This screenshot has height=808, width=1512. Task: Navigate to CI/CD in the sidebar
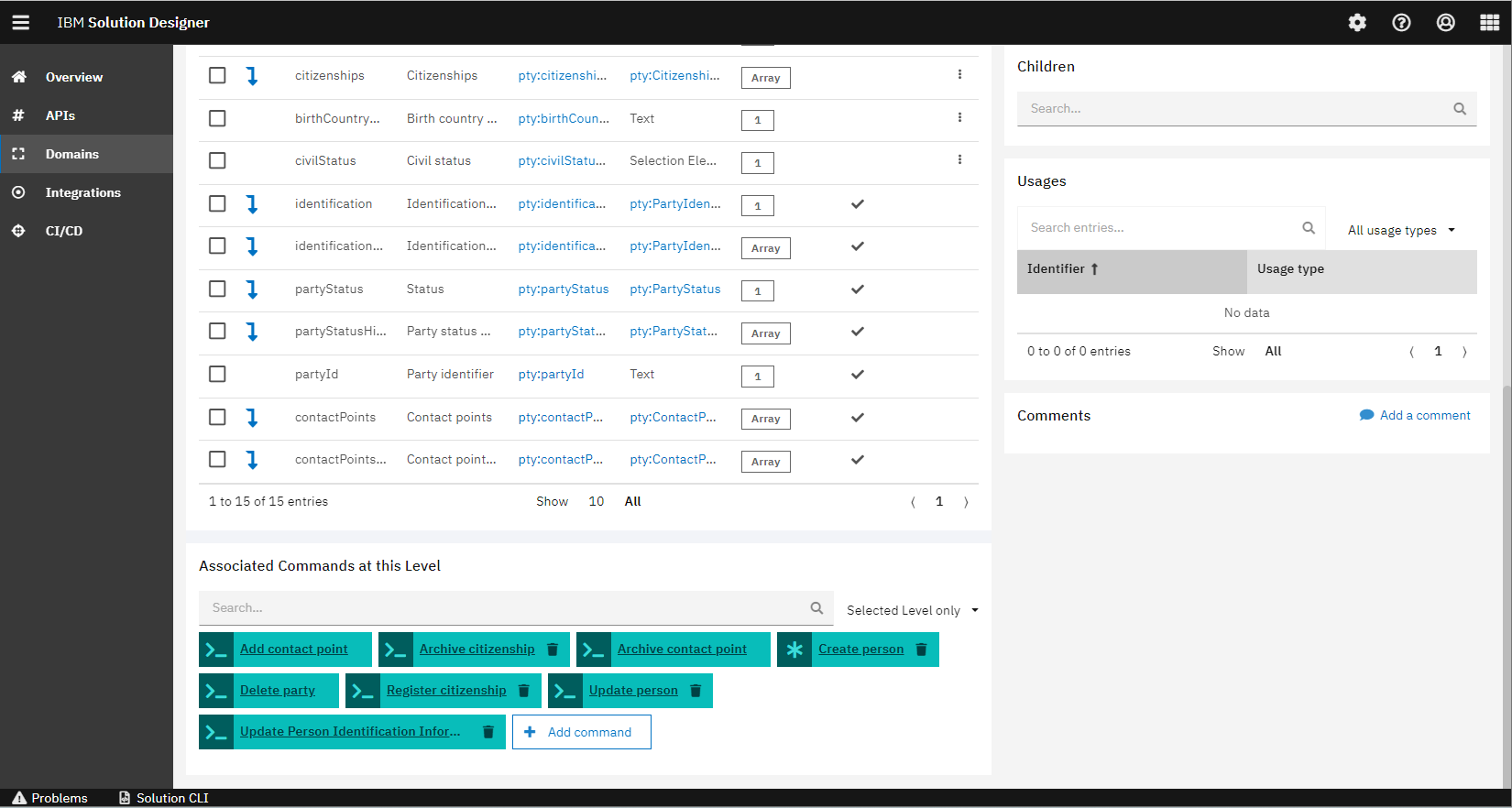63,231
